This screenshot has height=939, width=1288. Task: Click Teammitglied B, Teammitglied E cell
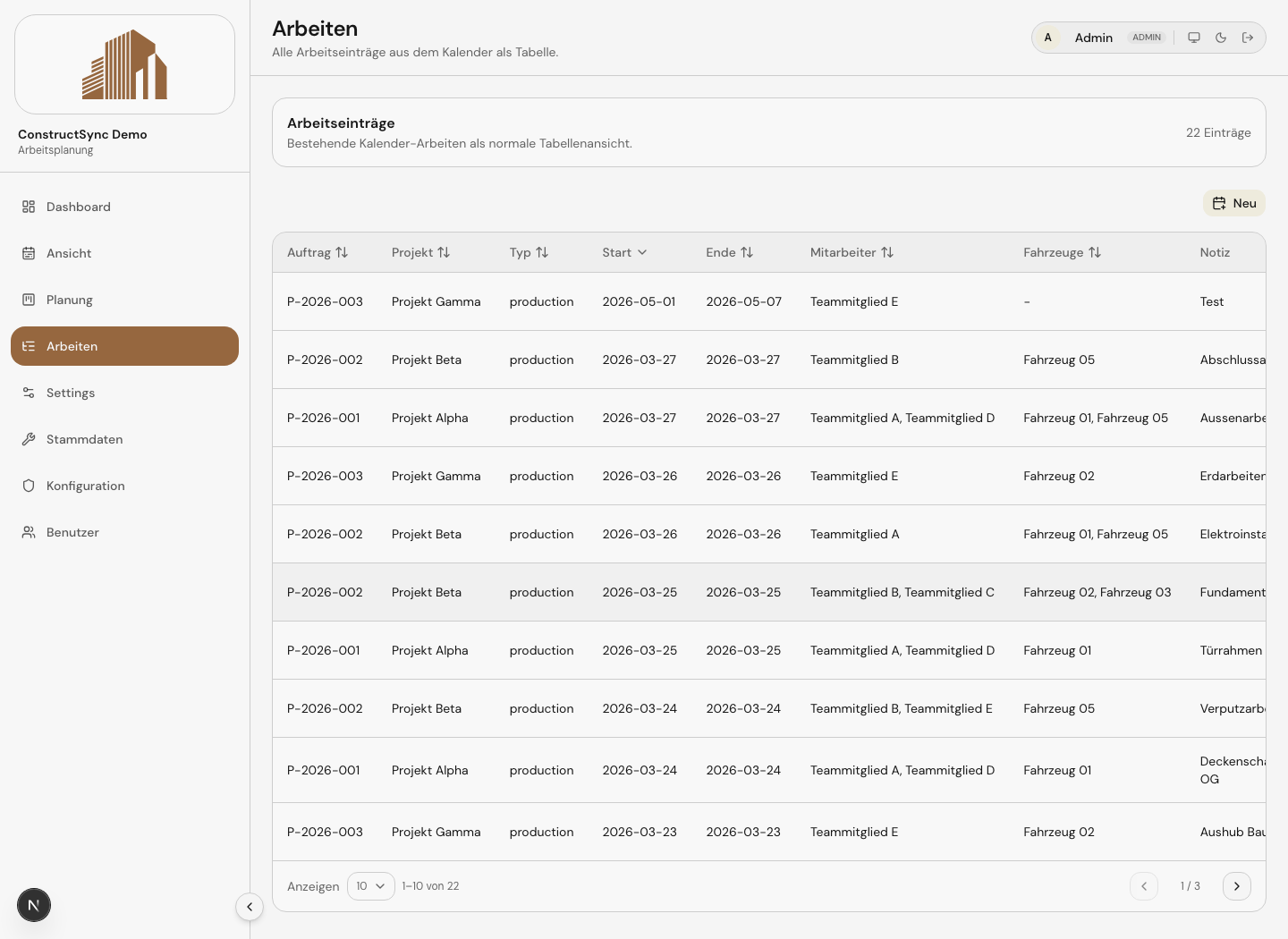[901, 708]
